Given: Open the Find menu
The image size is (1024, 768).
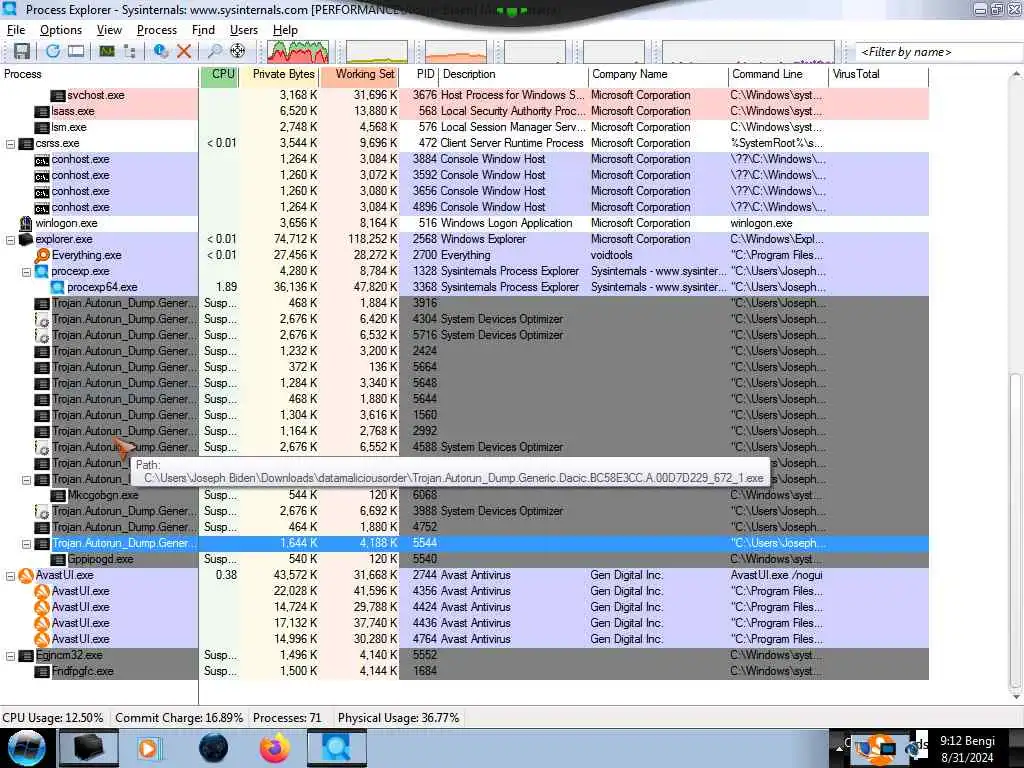Looking at the screenshot, I should coord(203,30).
